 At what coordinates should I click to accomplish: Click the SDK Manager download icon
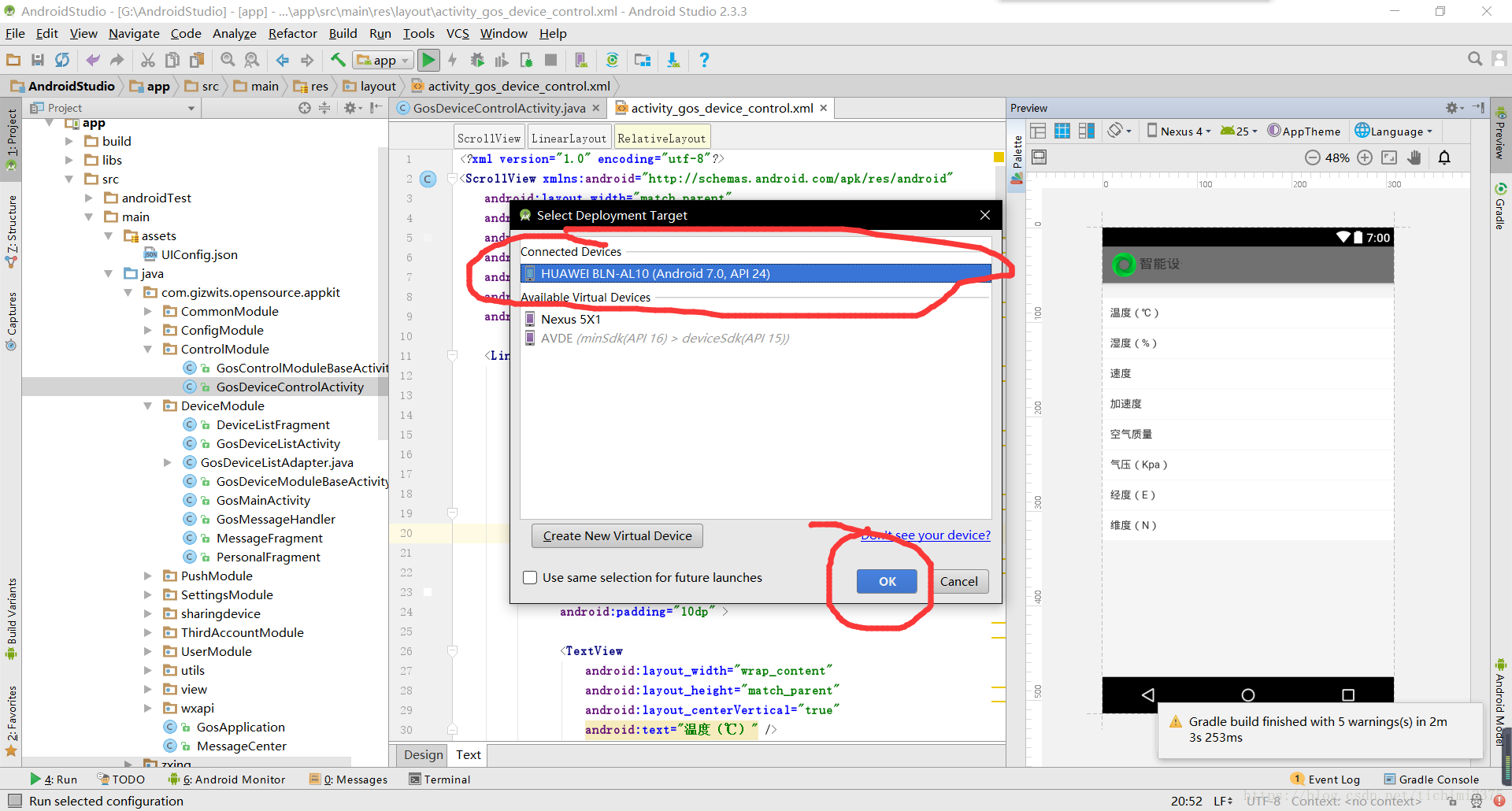673,60
